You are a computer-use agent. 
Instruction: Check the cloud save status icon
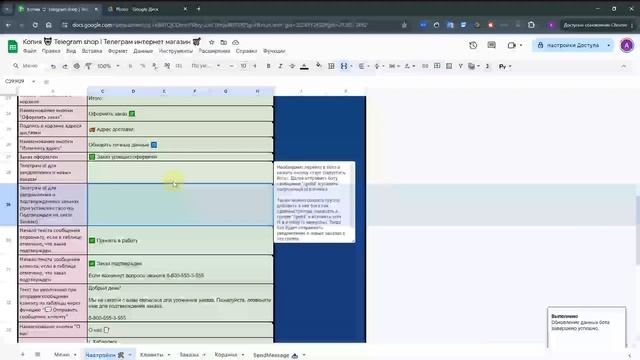point(236,42)
